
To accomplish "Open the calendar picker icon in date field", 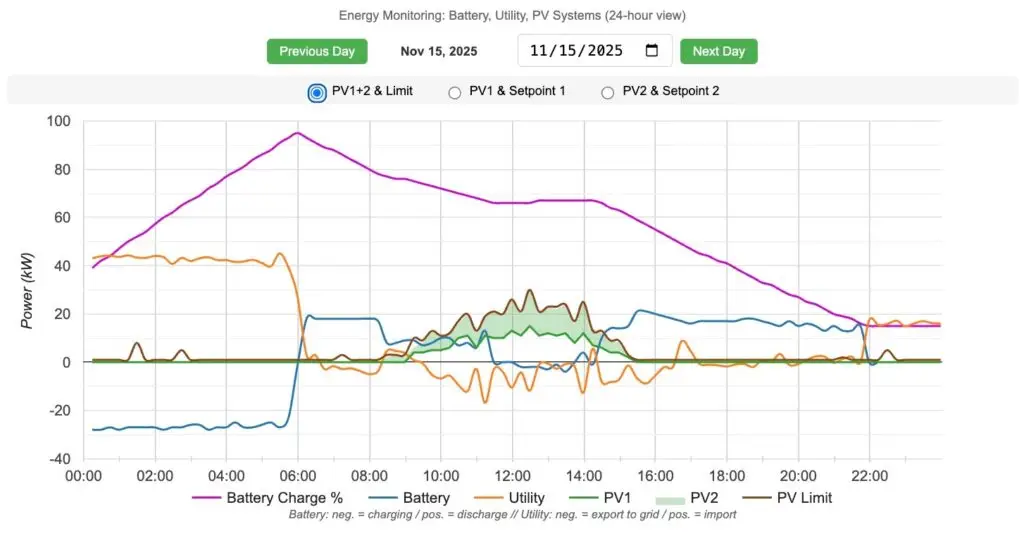I will (652, 51).
